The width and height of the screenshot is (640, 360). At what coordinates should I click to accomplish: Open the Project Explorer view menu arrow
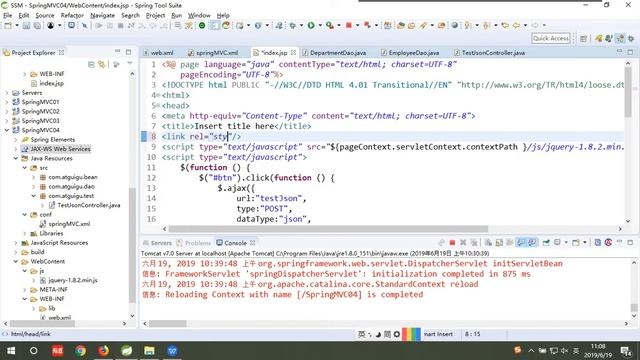(x=130, y=64)
